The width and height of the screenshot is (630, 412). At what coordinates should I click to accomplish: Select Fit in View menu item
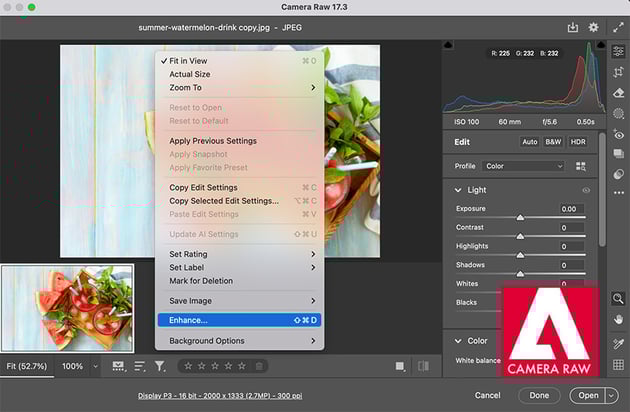pyautogui.click(x=239, y=61)
